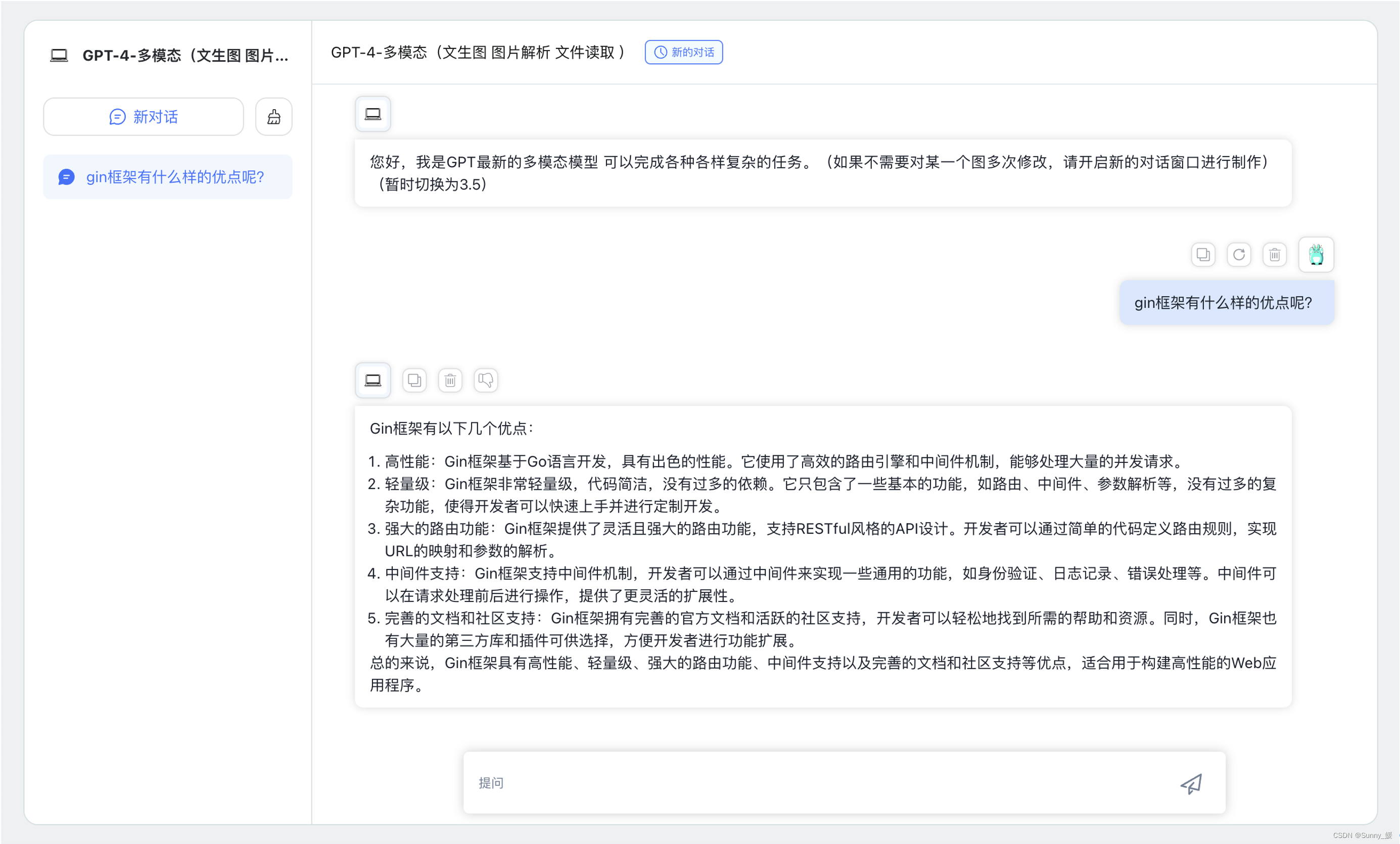Delete the user's question message
This screenshot has width=1400, height=844.
point(1275,254)
